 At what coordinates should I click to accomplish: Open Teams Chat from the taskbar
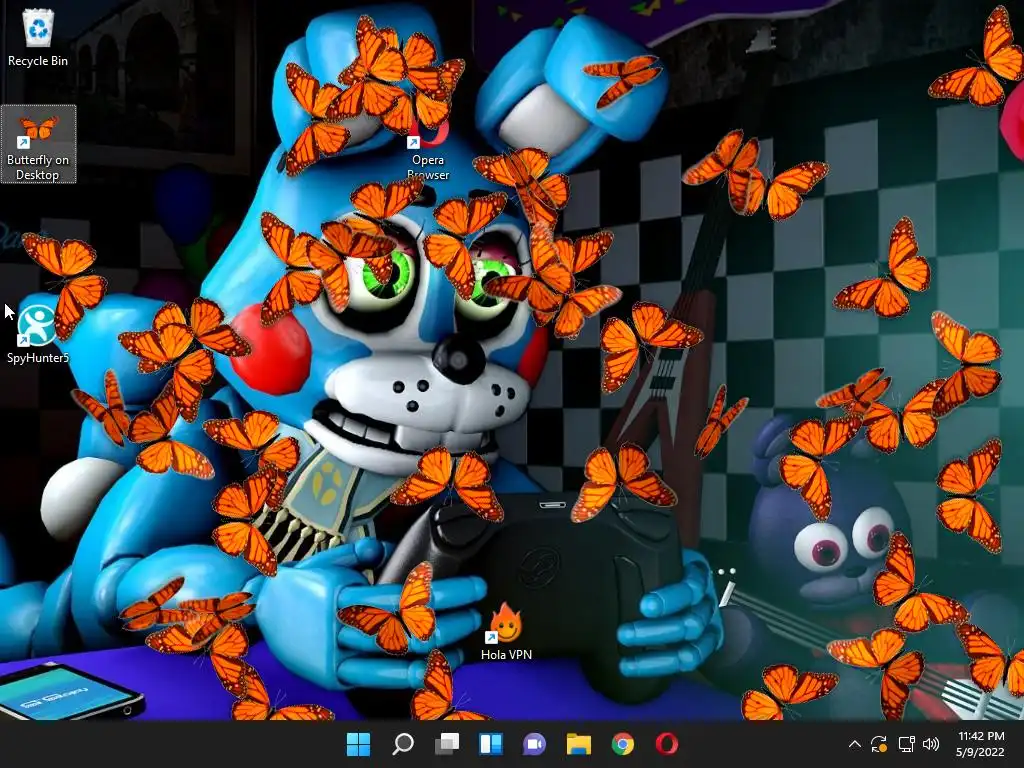(534, 744)
